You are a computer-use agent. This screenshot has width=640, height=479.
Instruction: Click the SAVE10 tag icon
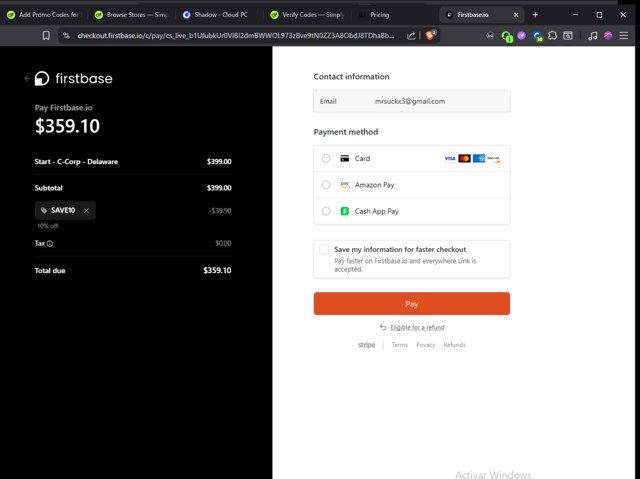(x=44, y=211)
